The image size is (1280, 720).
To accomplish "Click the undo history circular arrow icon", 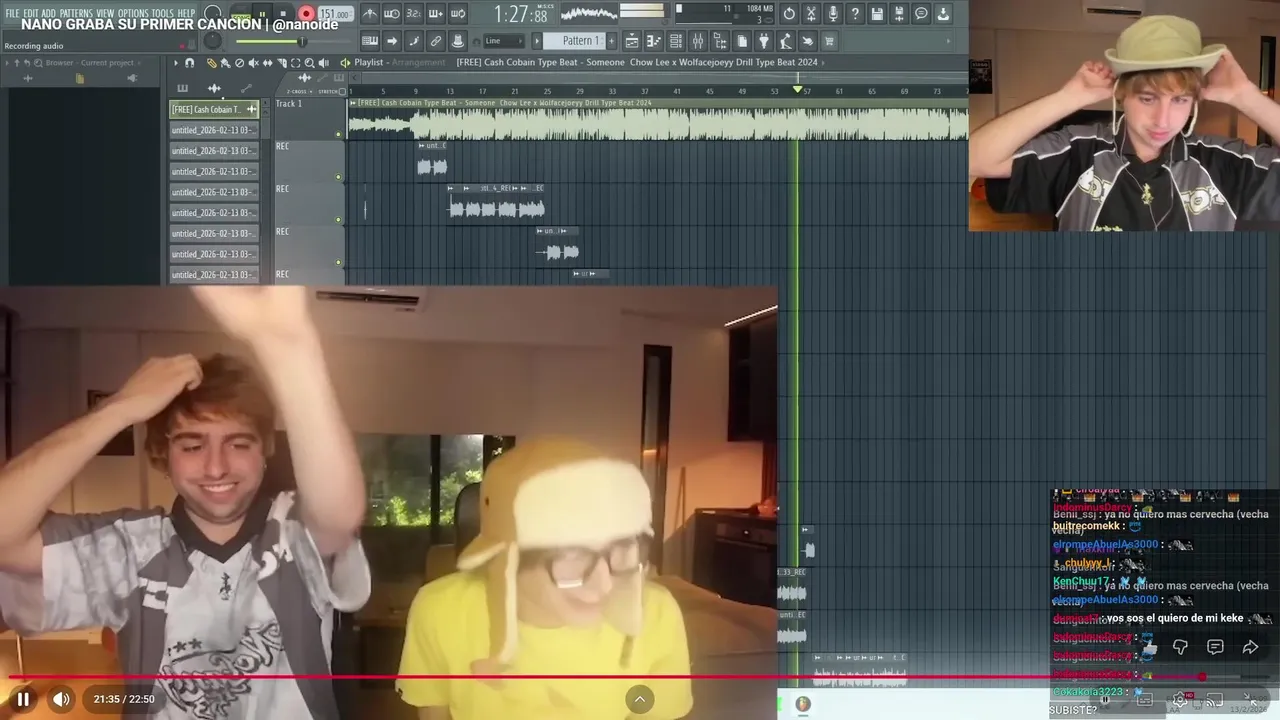I will coord(789,14).
